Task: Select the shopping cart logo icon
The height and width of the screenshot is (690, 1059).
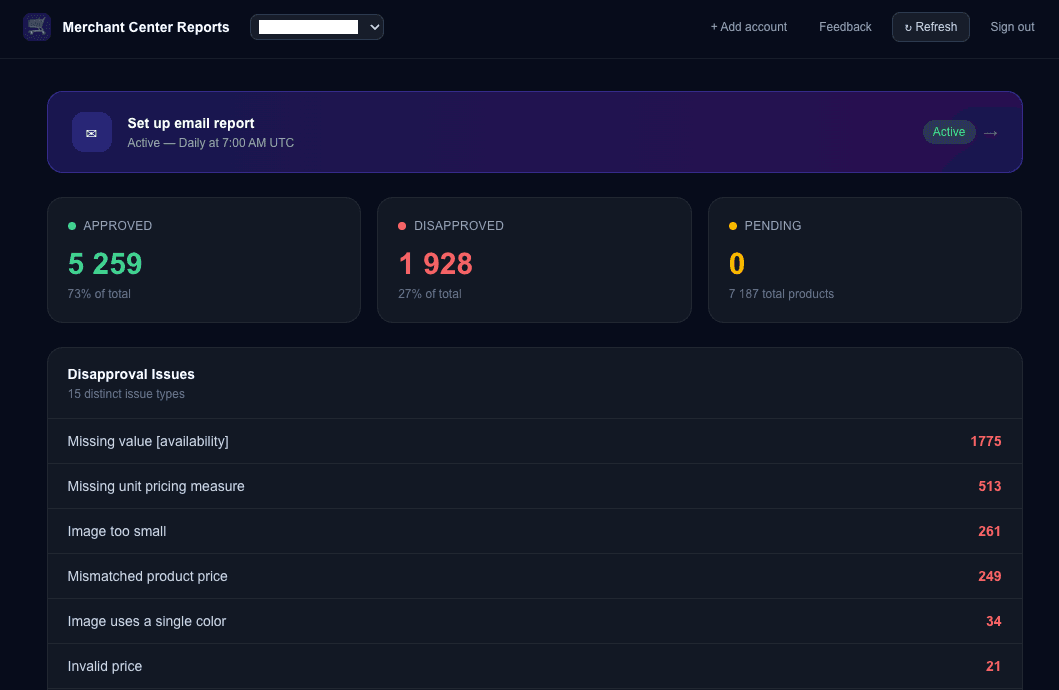Action: click(x=36, y=27)
